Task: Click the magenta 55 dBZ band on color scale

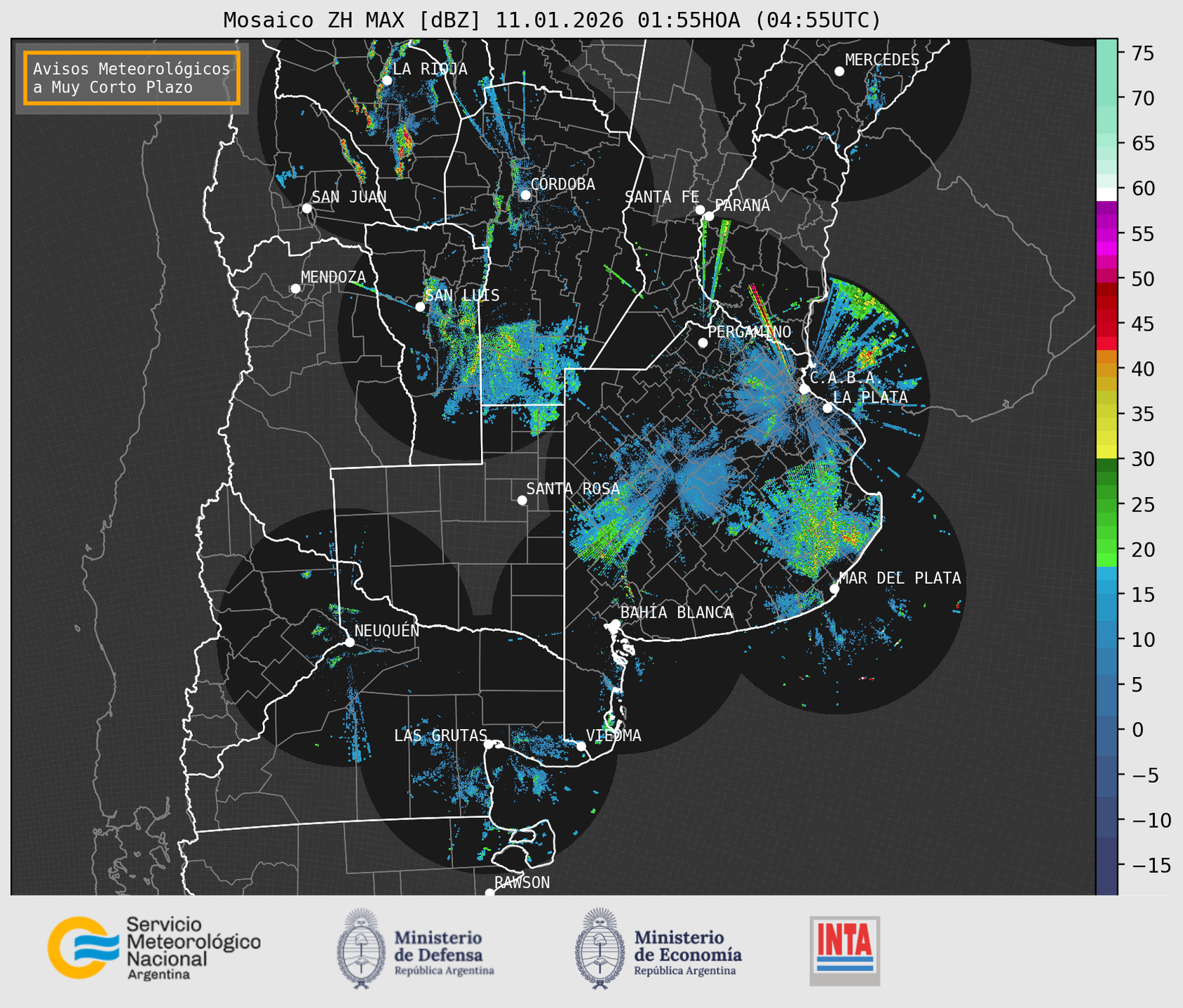Action: tap(1107, 234)
